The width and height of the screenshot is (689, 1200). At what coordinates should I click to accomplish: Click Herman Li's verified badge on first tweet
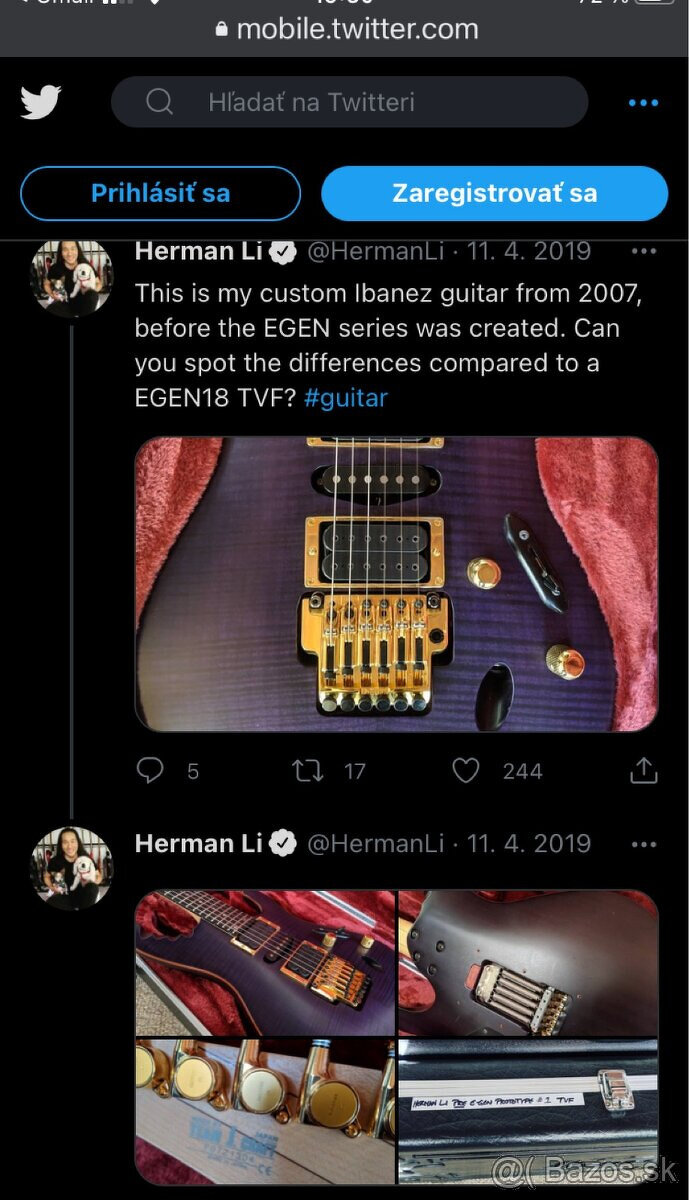(283, 252)
